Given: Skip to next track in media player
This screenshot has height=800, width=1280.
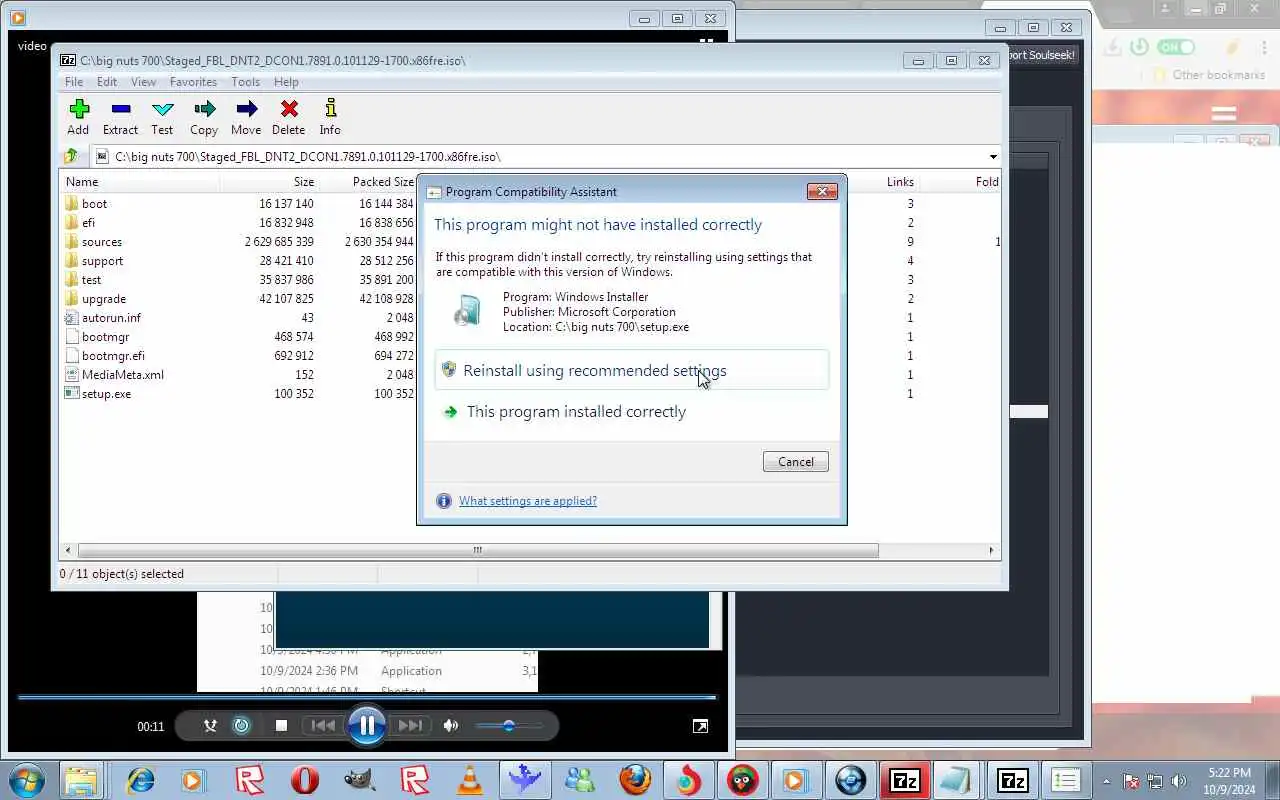Looking at the screenshot, I should [x=410, y=726].
